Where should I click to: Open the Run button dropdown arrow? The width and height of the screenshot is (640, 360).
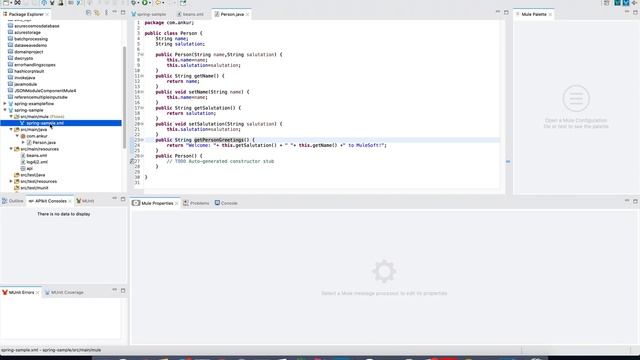point(150,3)
